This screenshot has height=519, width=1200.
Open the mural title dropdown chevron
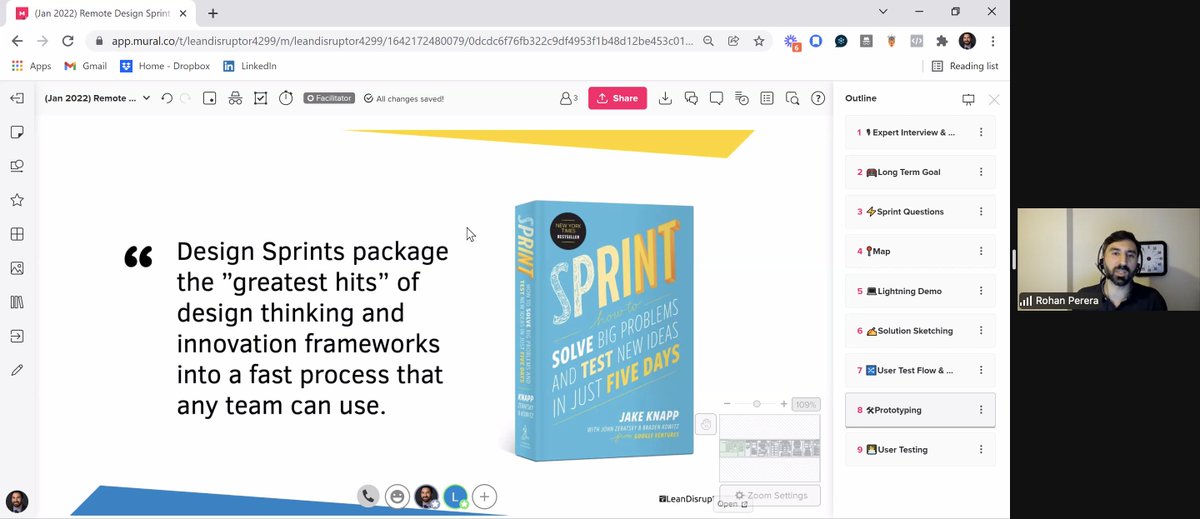[146, 98]
